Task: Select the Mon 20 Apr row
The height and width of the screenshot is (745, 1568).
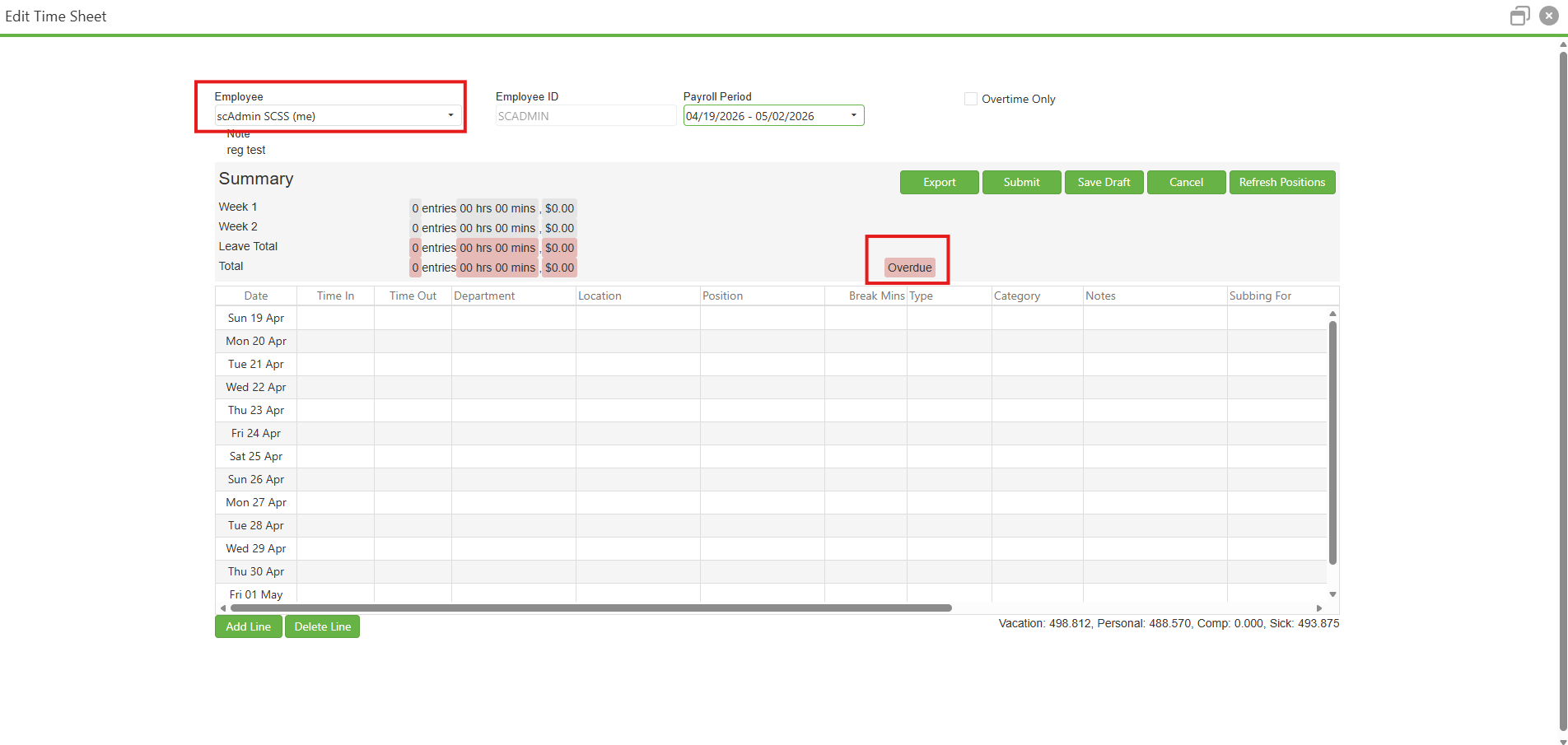Action: (771, 341)
